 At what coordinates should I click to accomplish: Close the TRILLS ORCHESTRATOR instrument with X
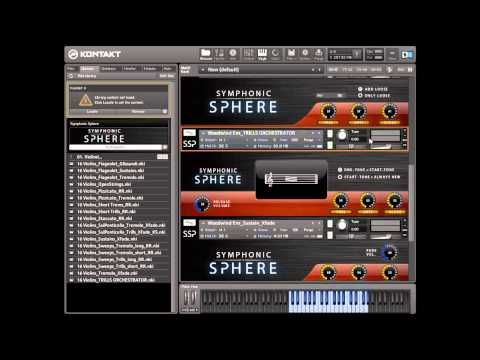pyautogui.click(x=405, y=131)
